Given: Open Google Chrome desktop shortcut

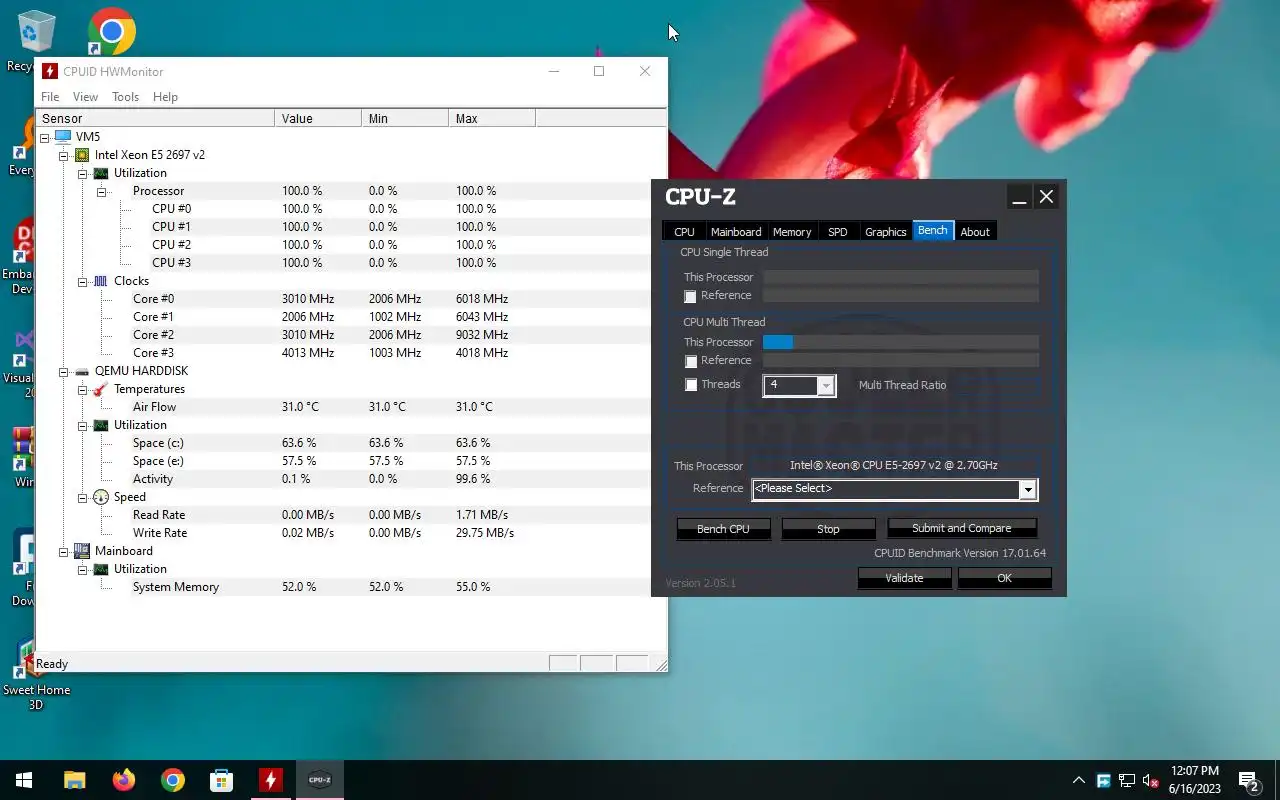Looking at the screenshot, I should click(112, 32).
